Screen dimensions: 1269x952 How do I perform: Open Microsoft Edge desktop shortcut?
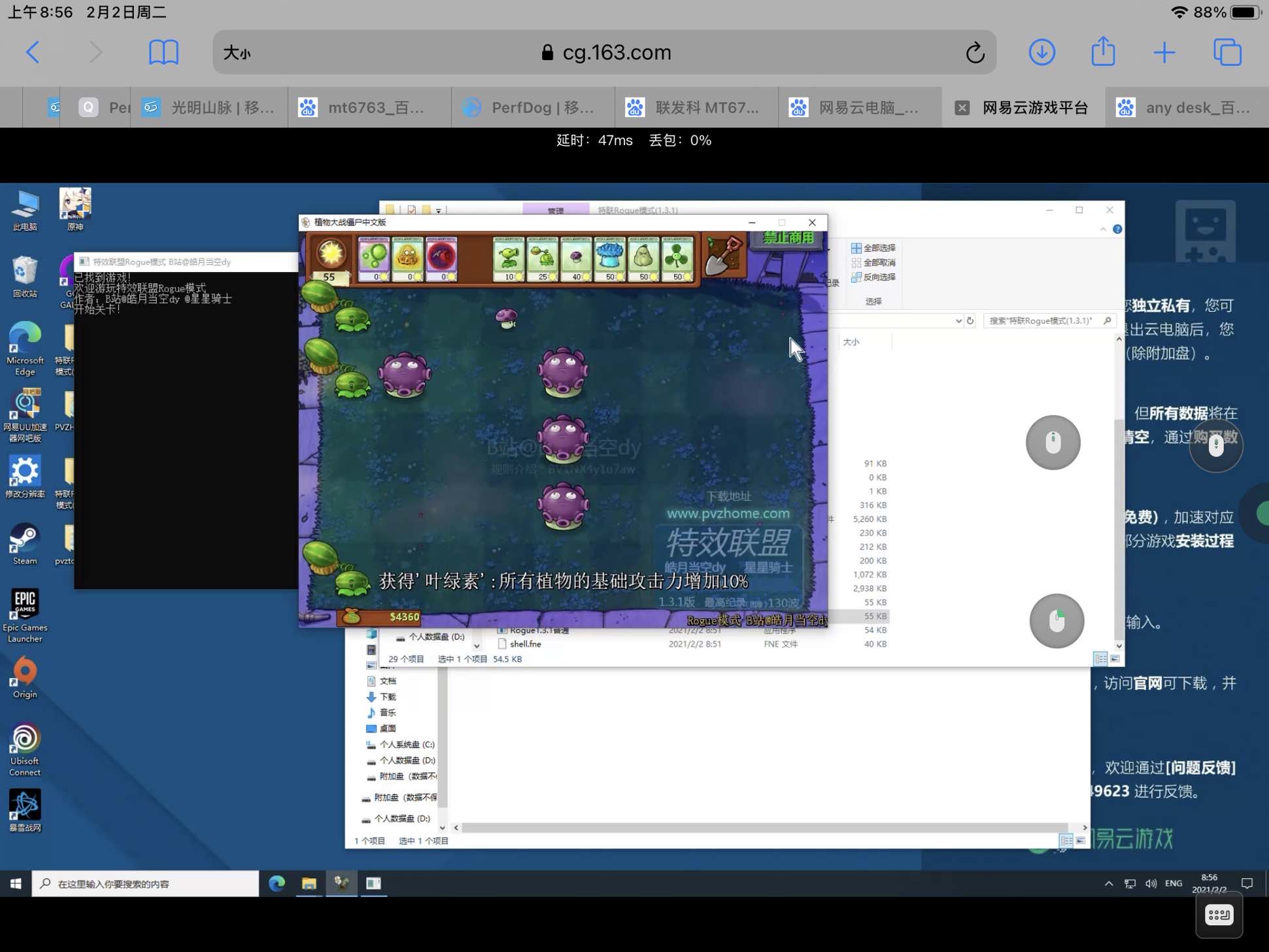click(x=25, y=349)
